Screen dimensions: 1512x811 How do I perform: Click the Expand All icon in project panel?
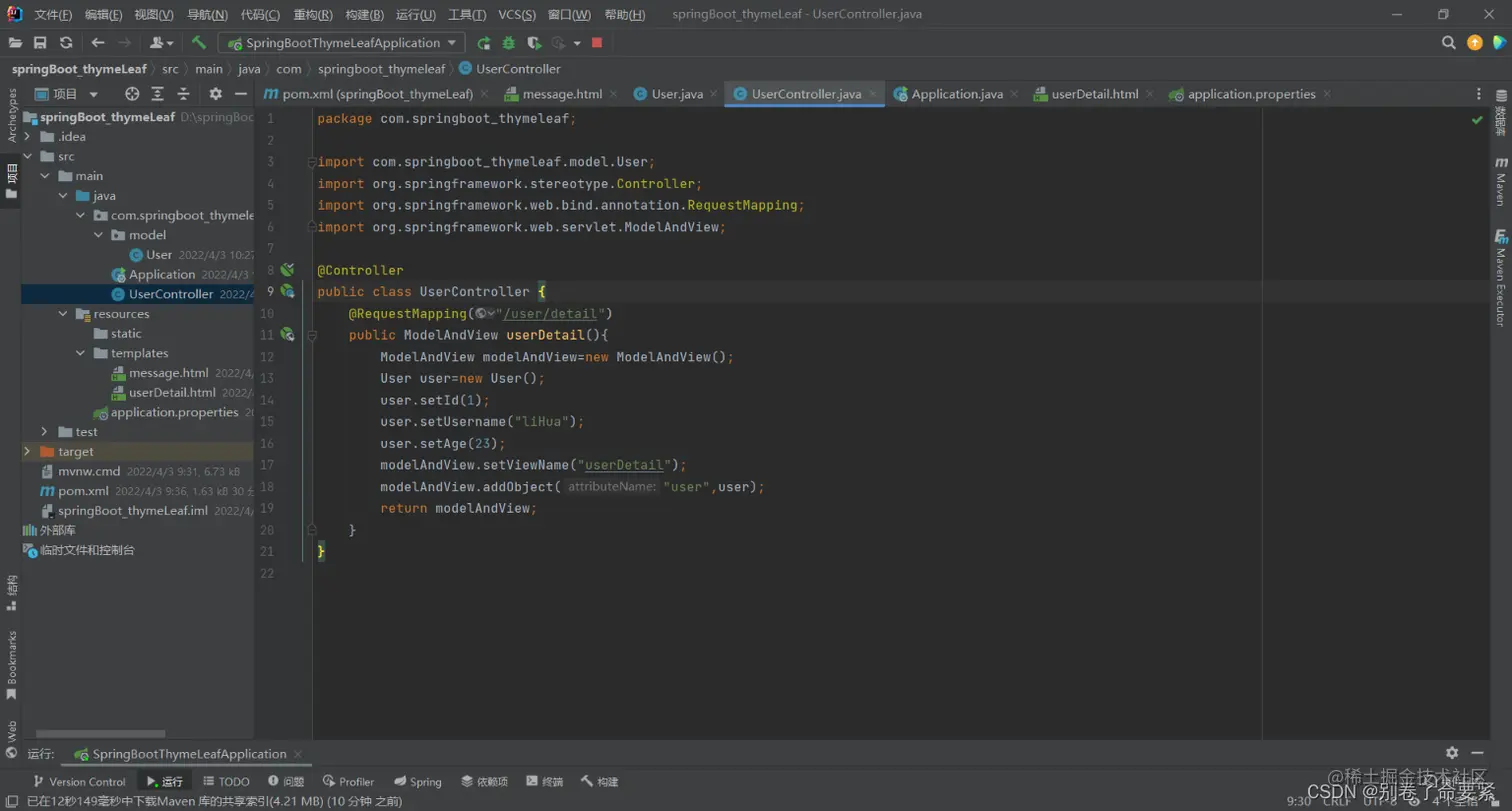click(x=158, y=94)
